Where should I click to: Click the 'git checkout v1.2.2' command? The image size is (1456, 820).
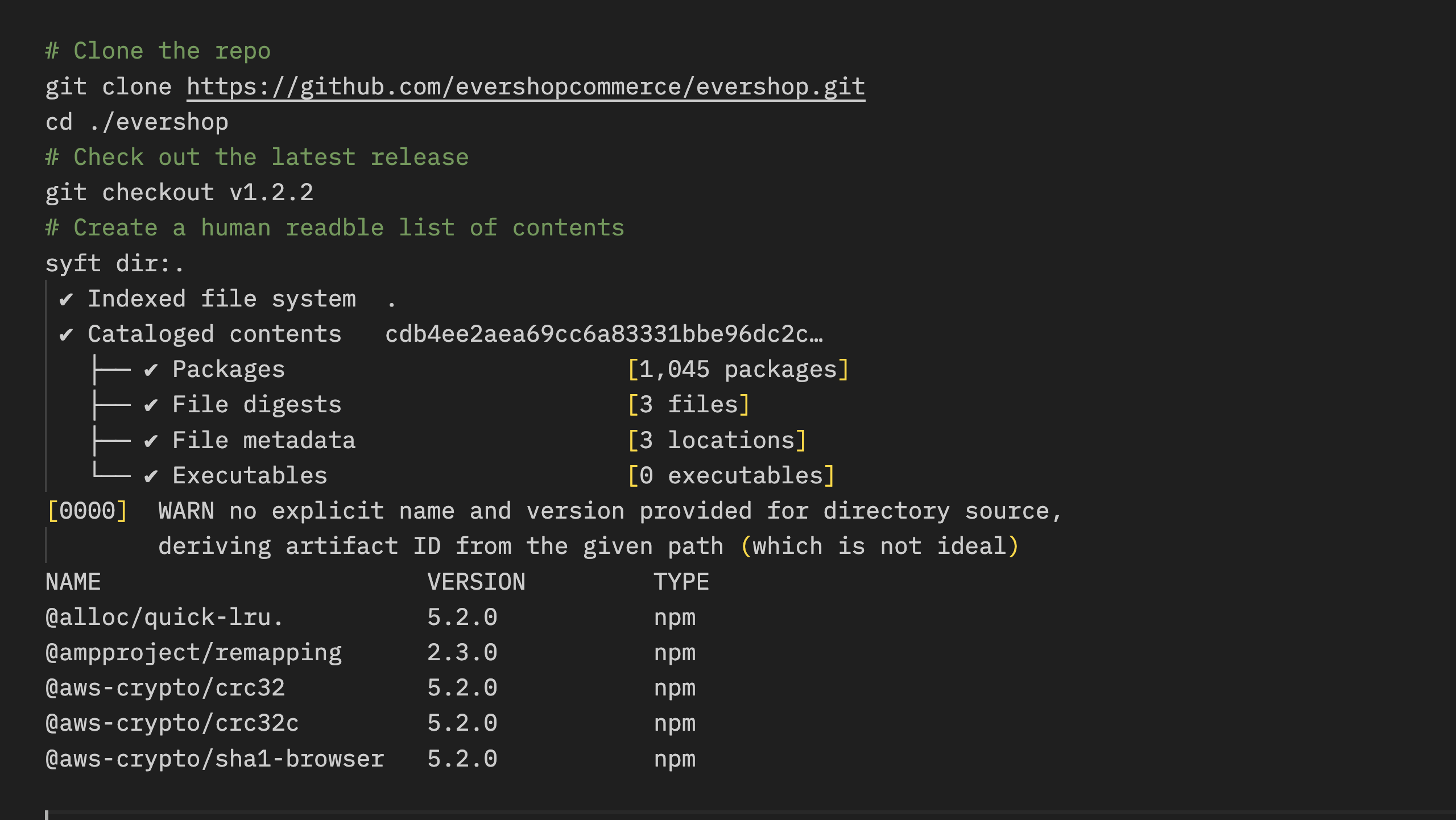pyautogui.click(x=179, y=193)
